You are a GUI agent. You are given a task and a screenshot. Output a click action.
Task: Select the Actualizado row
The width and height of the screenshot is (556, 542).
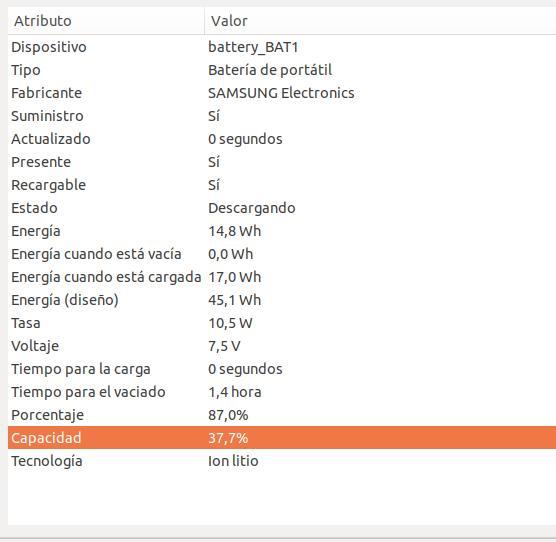[x=282, y=139]
